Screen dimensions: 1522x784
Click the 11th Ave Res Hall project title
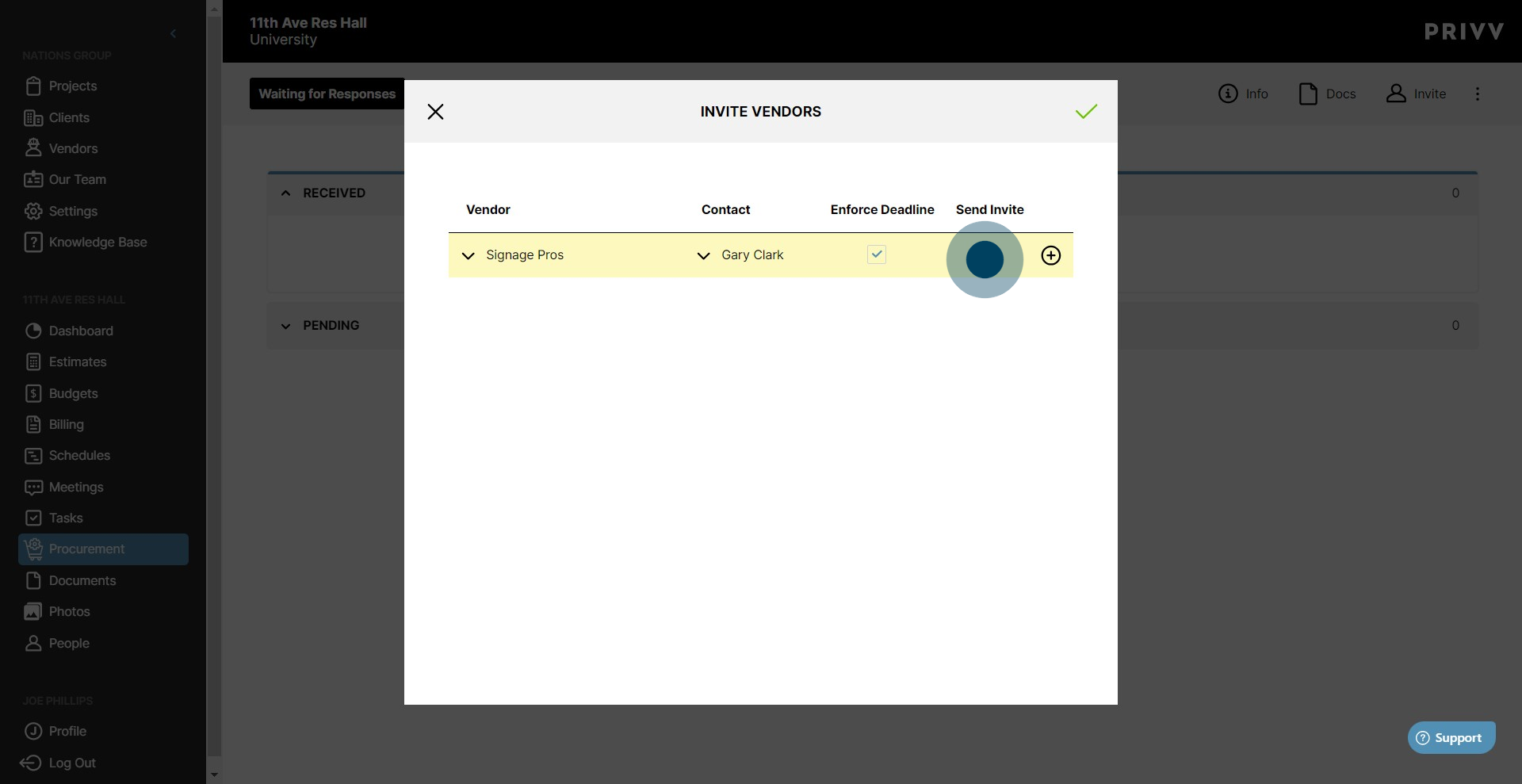[x=308, y=23]
